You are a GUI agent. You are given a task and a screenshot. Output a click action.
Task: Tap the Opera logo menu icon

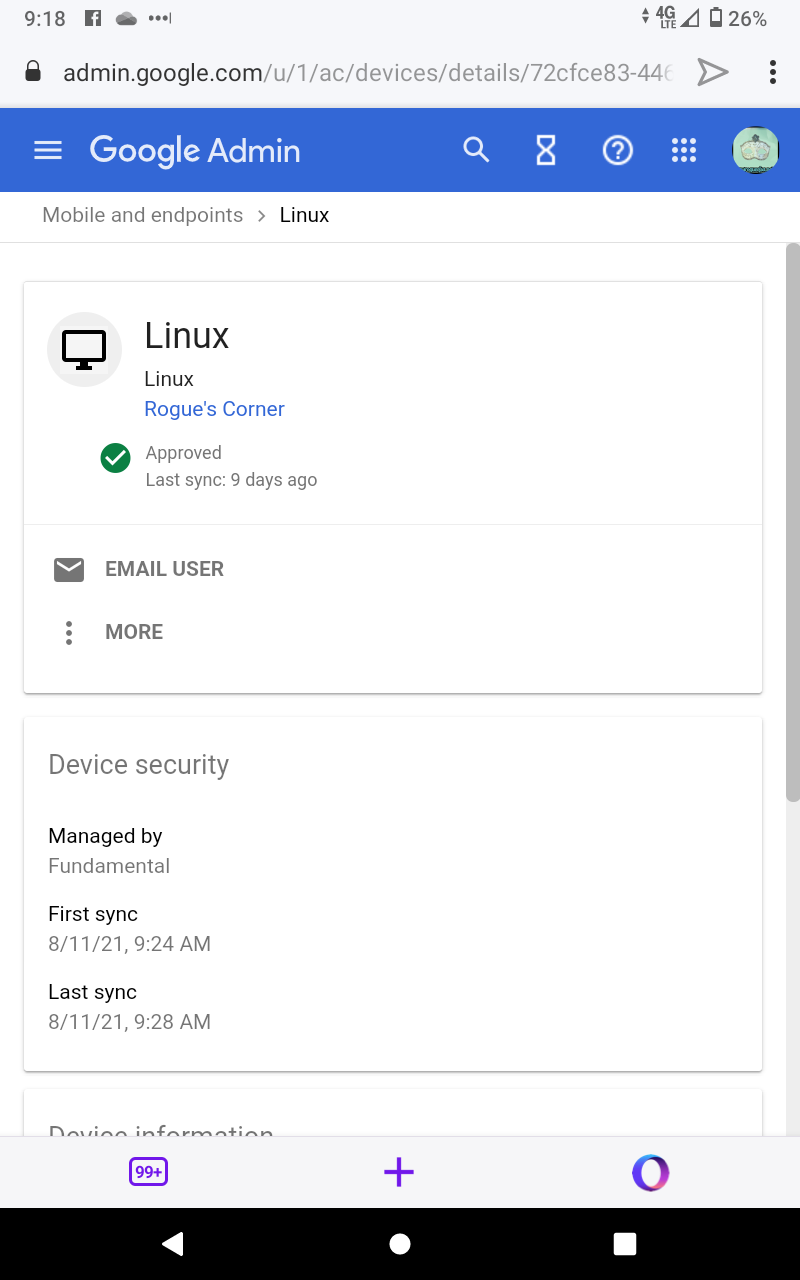tap(650, 1172)
